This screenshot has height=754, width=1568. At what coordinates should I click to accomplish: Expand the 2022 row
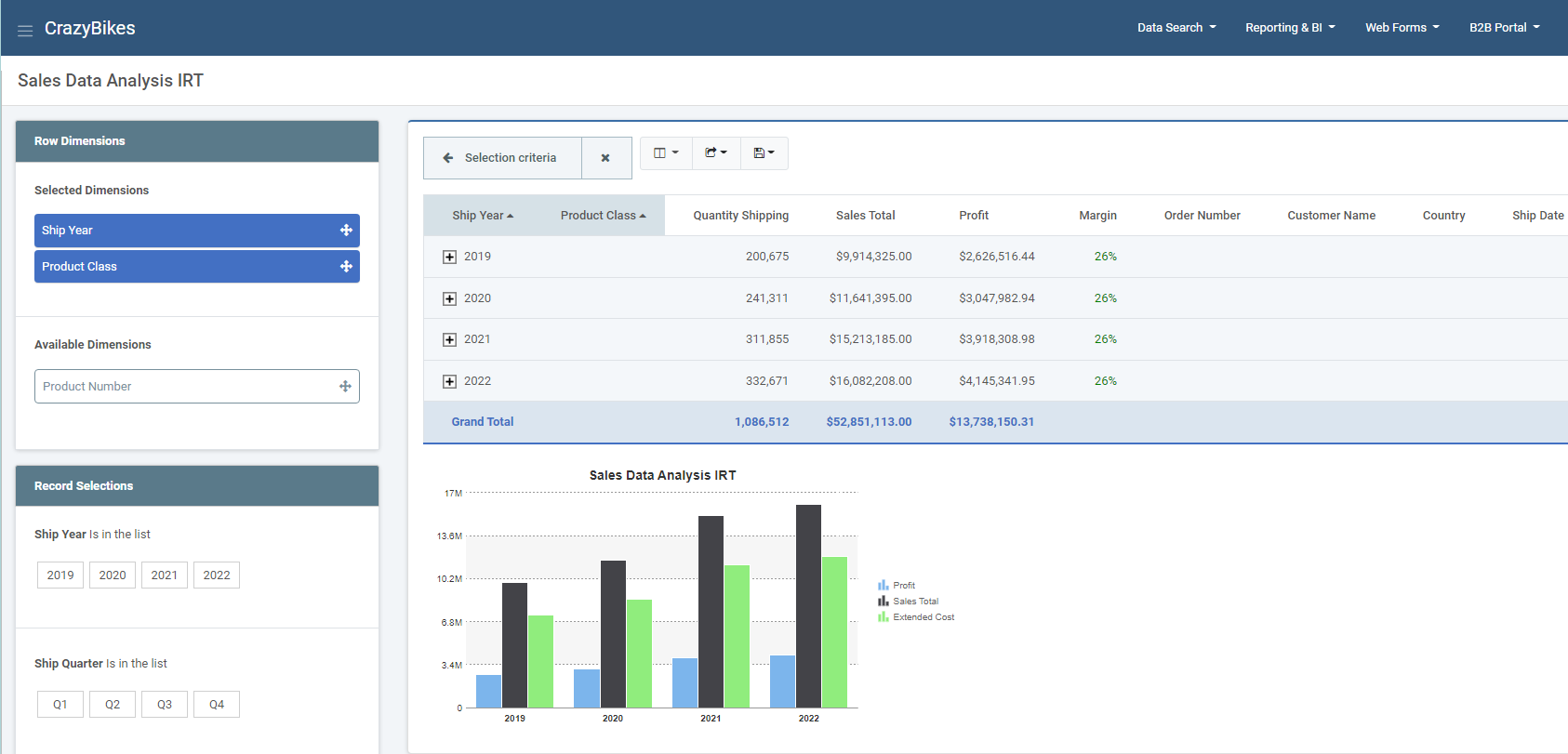(449, 382)
